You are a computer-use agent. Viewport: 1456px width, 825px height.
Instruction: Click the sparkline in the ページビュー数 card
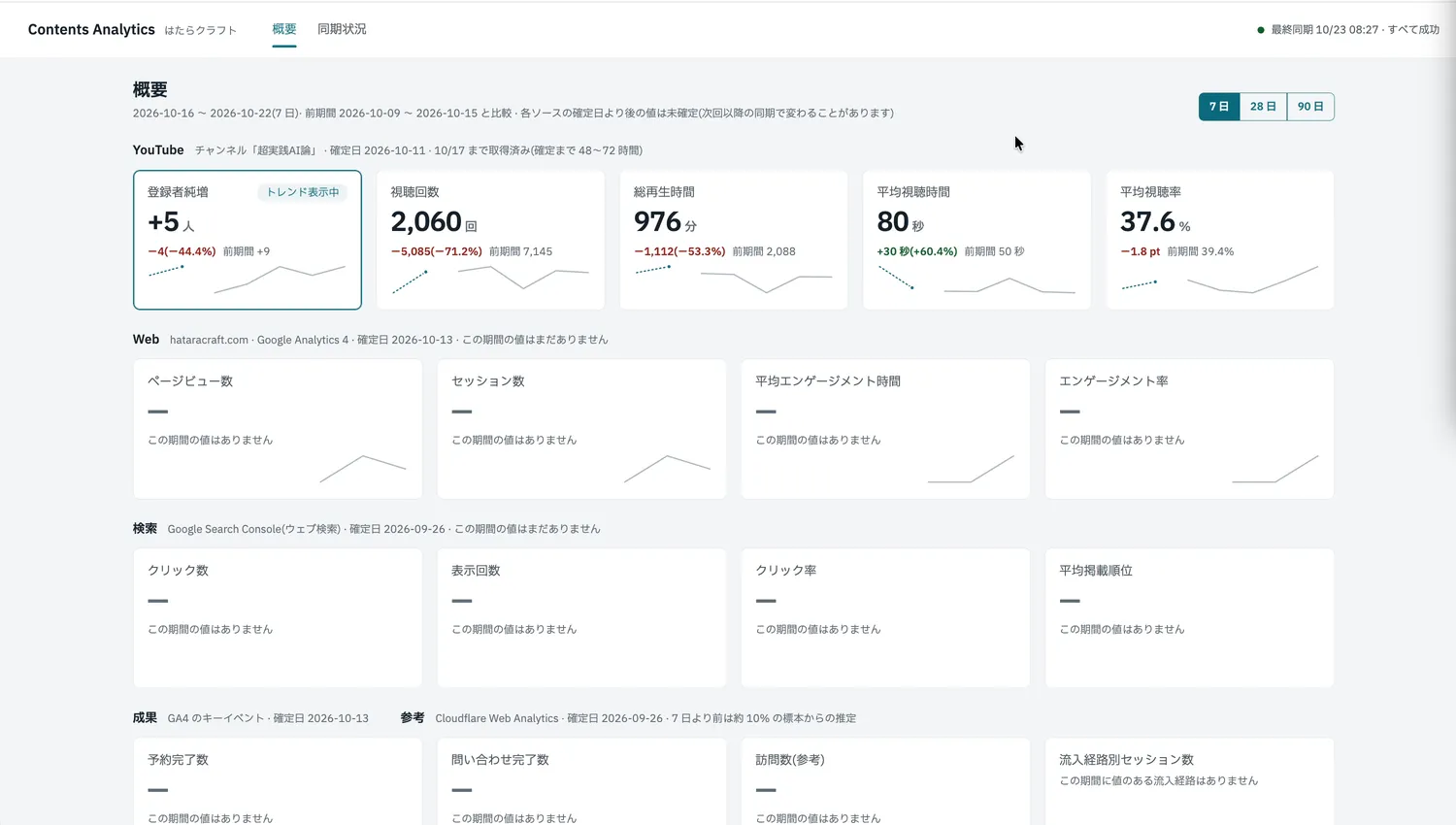click(x=363, y=469)
